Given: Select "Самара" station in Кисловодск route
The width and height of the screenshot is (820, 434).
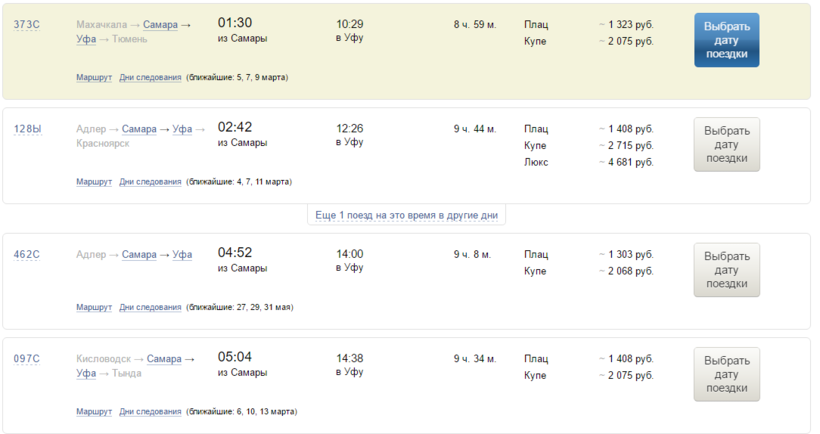Looking at the screenshot, I should (164, 359).
